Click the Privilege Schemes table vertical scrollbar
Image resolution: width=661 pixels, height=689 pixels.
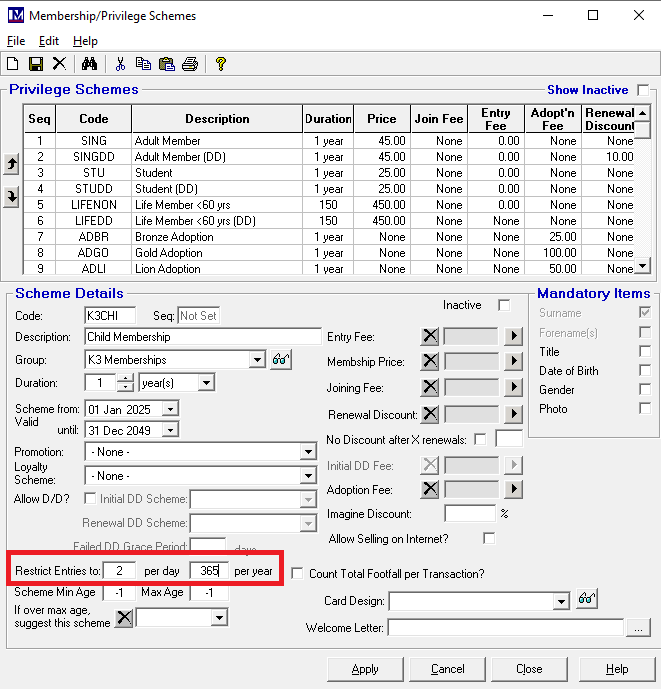(643, 190)
